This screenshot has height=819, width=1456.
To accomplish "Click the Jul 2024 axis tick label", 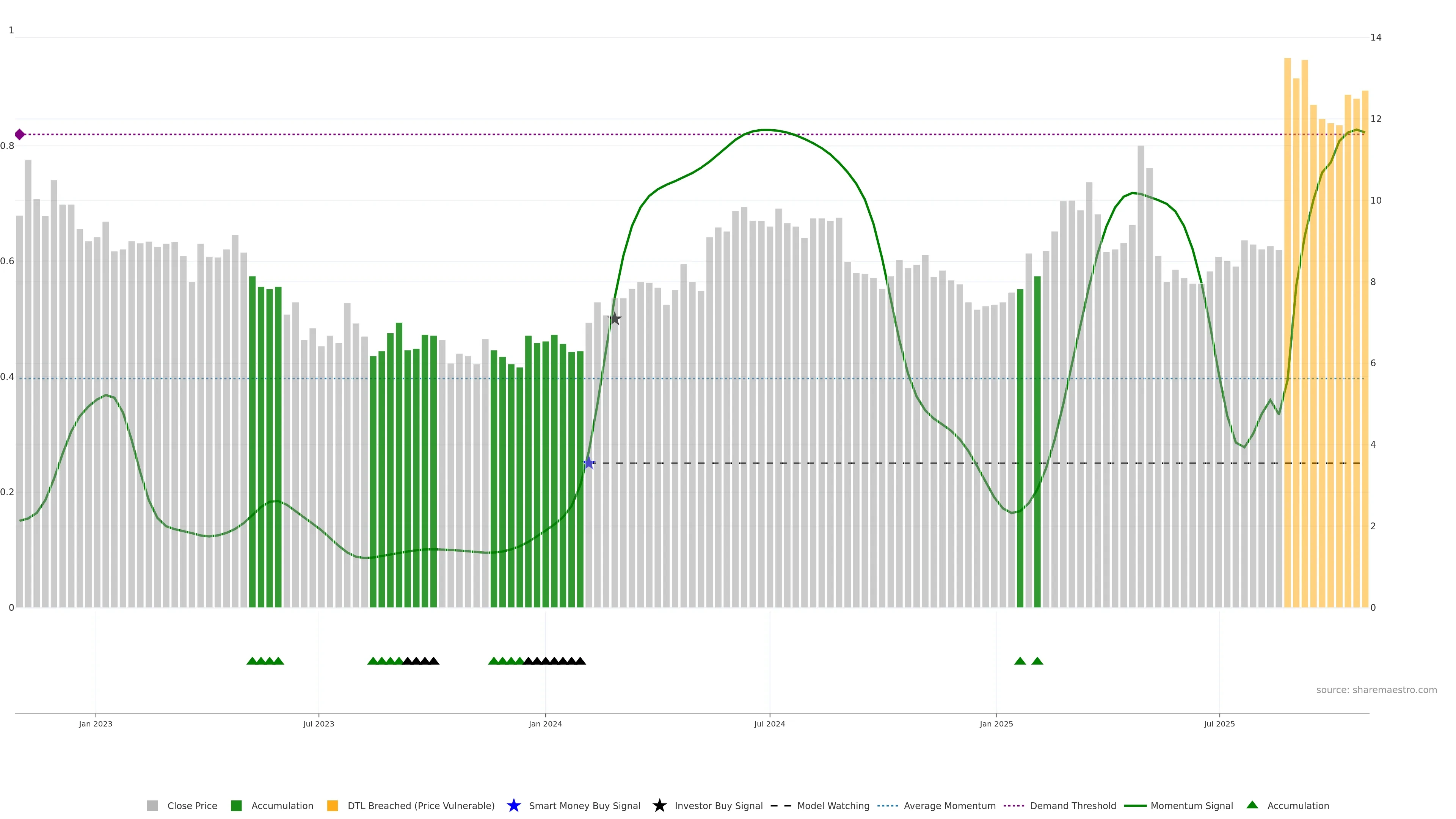I will [x=769, y=724].
